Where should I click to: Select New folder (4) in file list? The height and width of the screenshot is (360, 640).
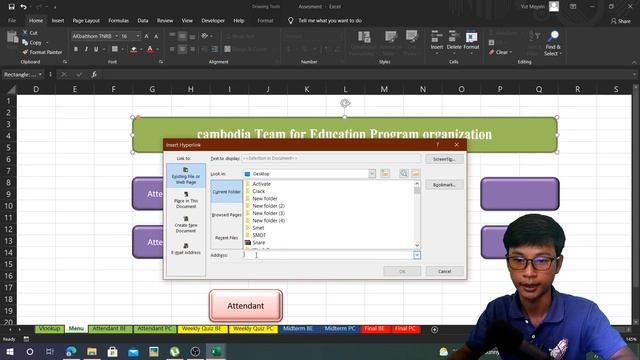click(x=268, y=220)
